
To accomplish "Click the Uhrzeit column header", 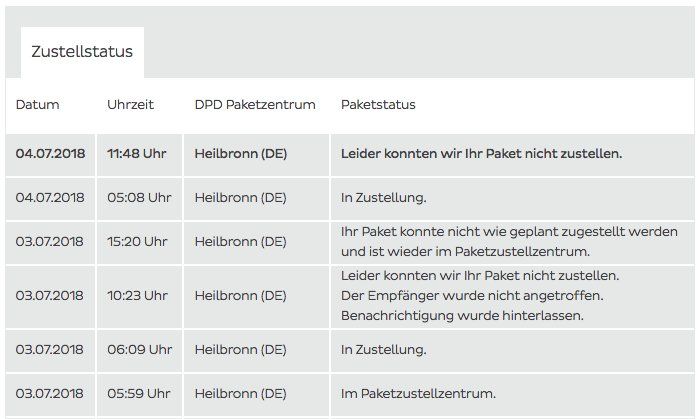I will (131, 105).
